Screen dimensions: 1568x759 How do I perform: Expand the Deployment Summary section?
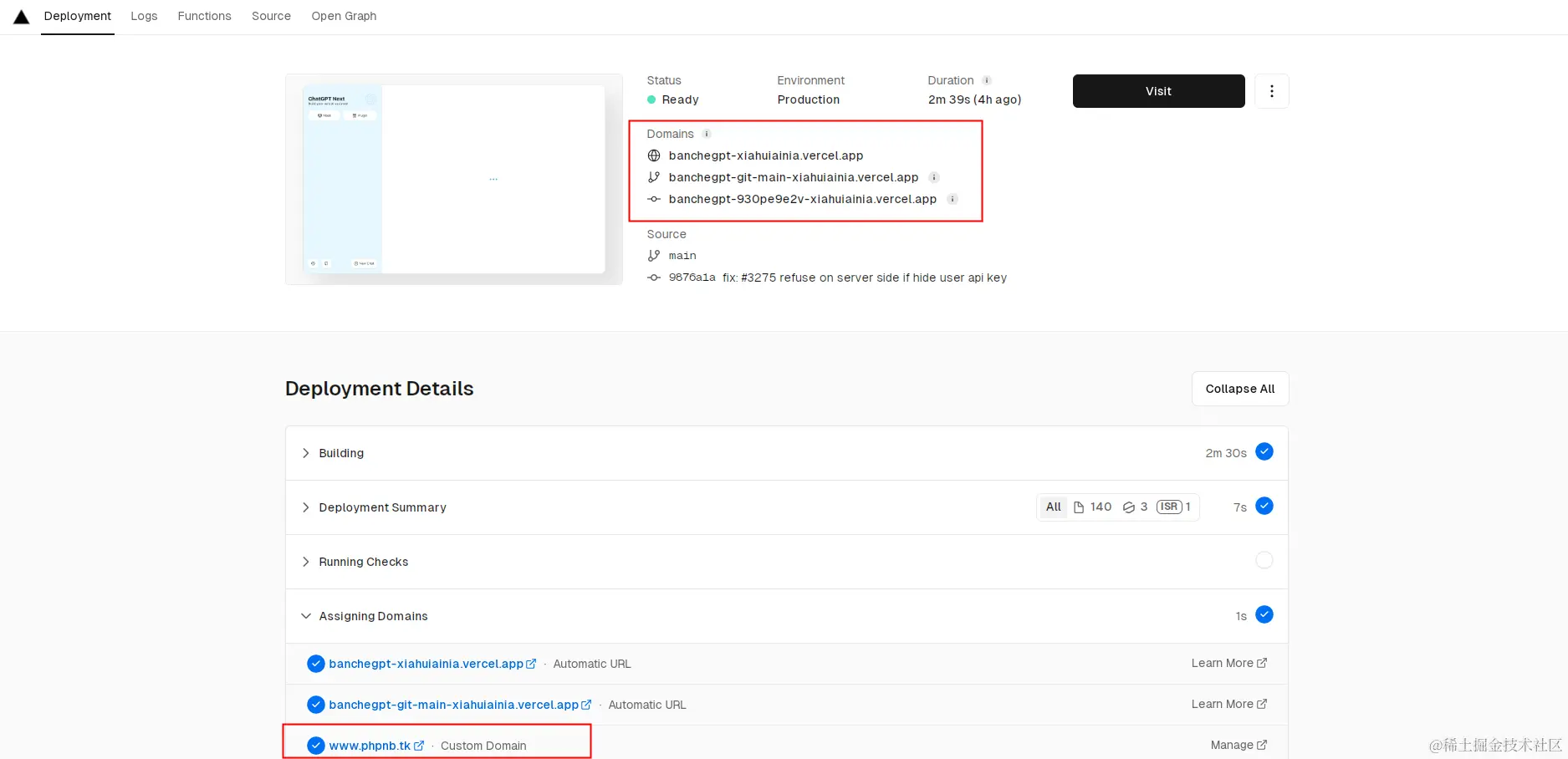(787, 507)
